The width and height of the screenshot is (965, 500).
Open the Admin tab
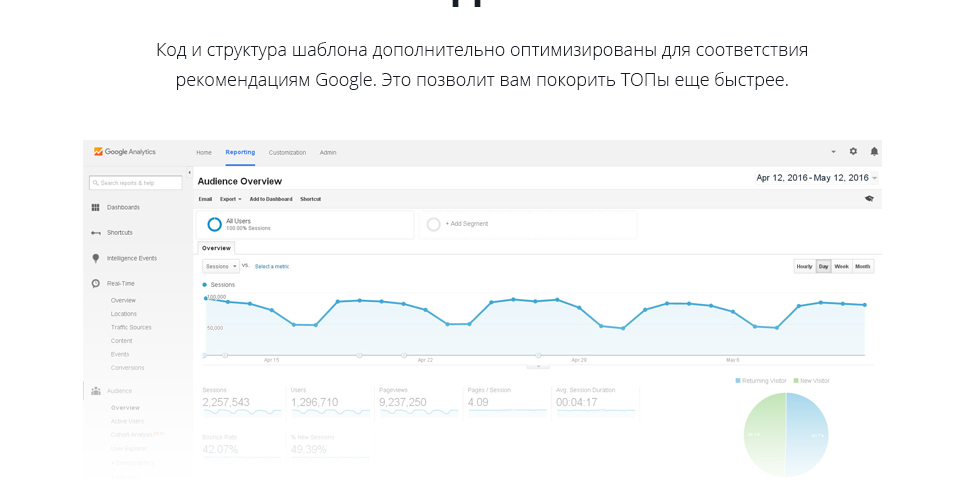coord(328,152)
